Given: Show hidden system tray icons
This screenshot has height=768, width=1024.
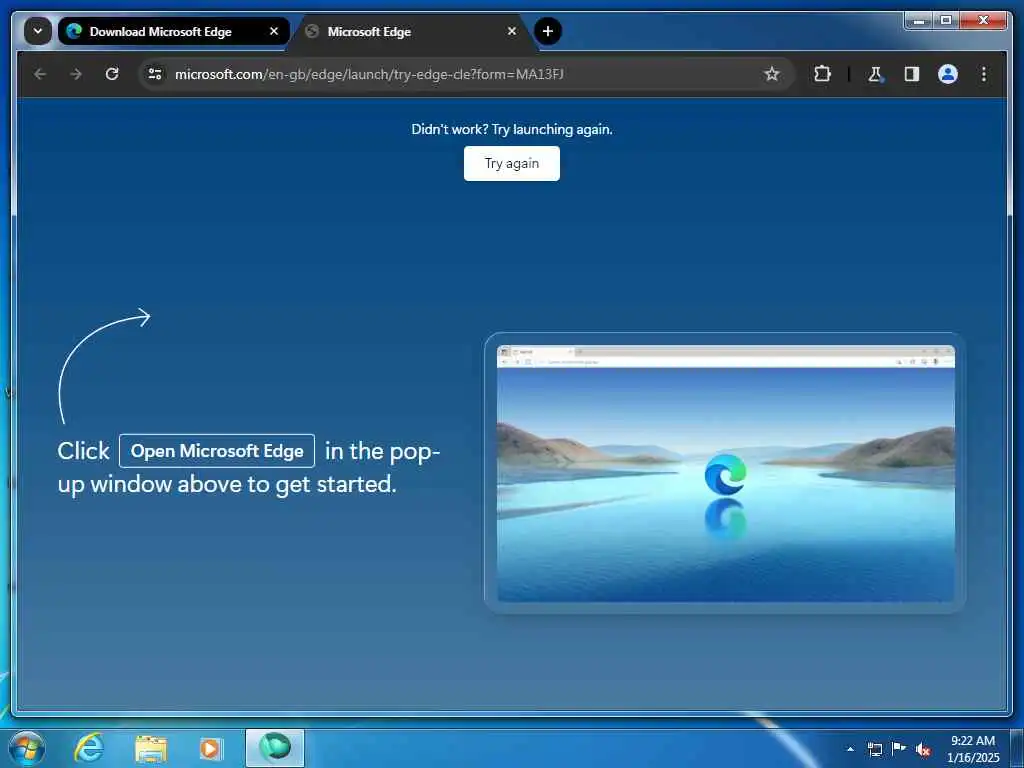Looking at the screenshot, I should (850, 749).
